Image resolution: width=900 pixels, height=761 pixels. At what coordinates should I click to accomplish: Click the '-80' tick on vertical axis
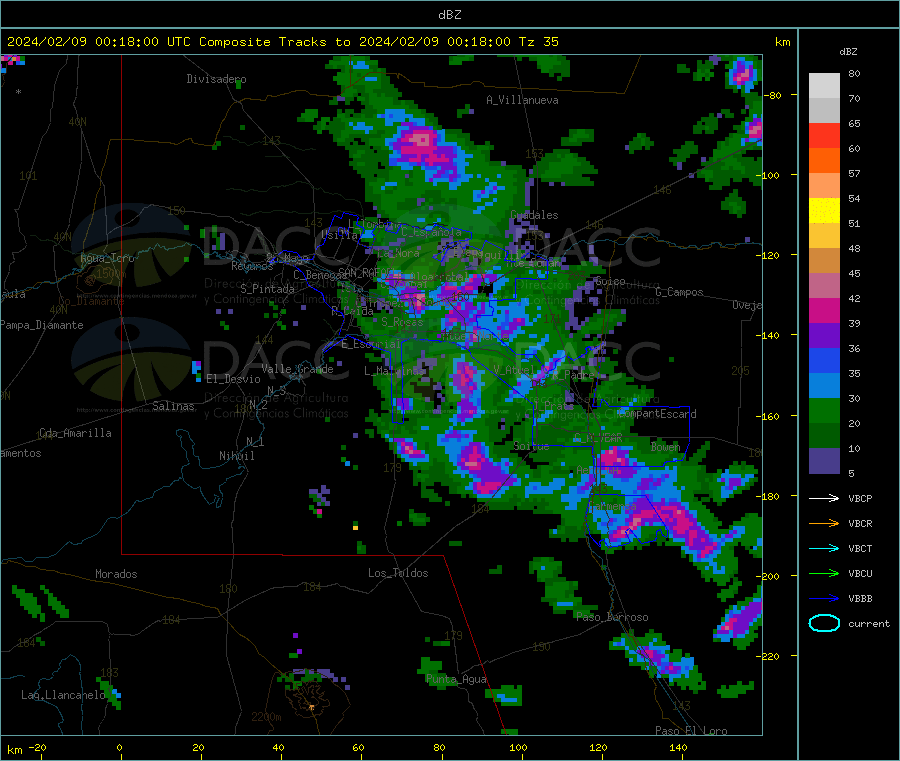tap(772, 95)
